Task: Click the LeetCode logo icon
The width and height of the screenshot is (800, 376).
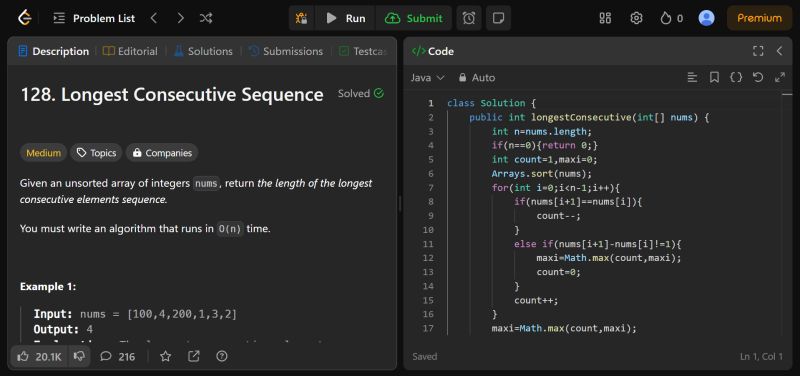Action: pos(24,18)
